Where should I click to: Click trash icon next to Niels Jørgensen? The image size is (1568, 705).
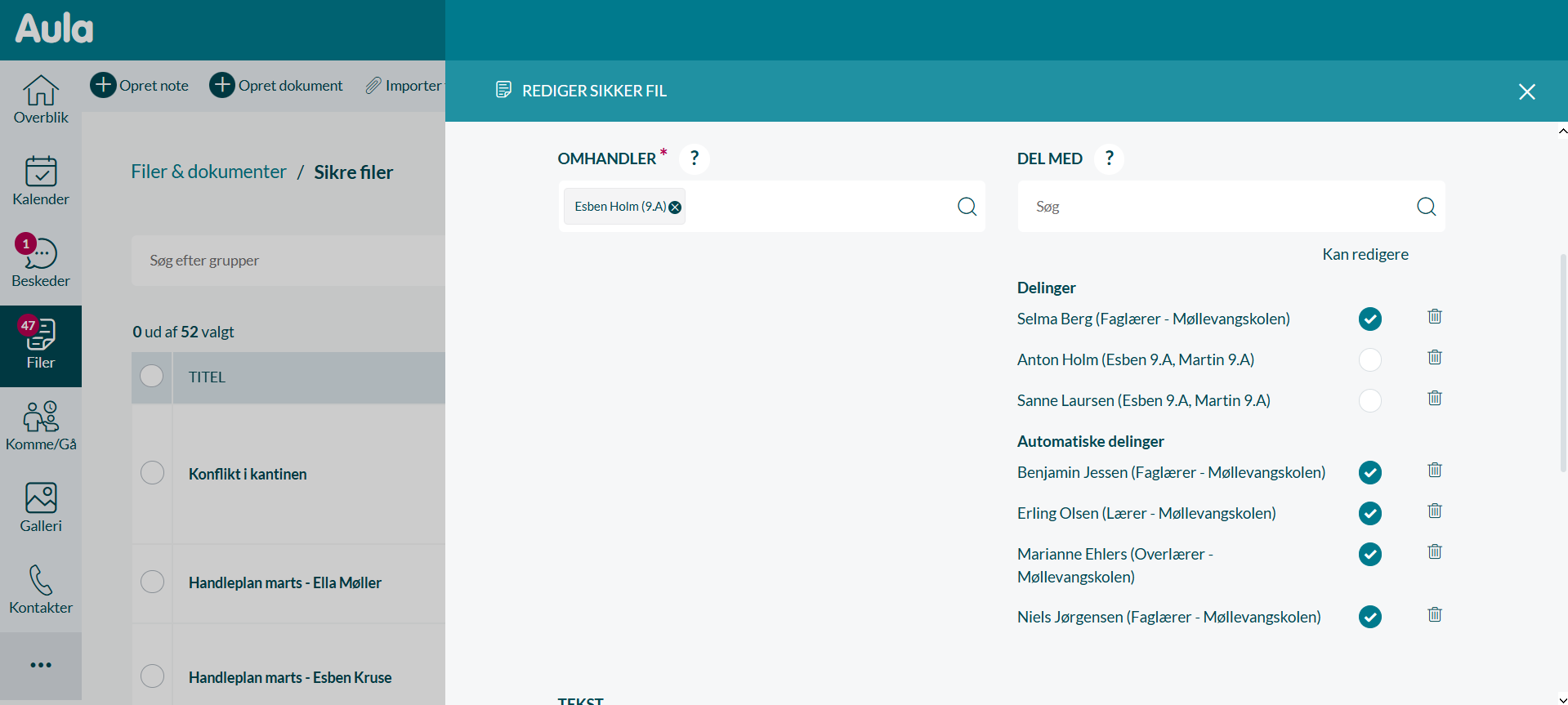point(1434,615)
